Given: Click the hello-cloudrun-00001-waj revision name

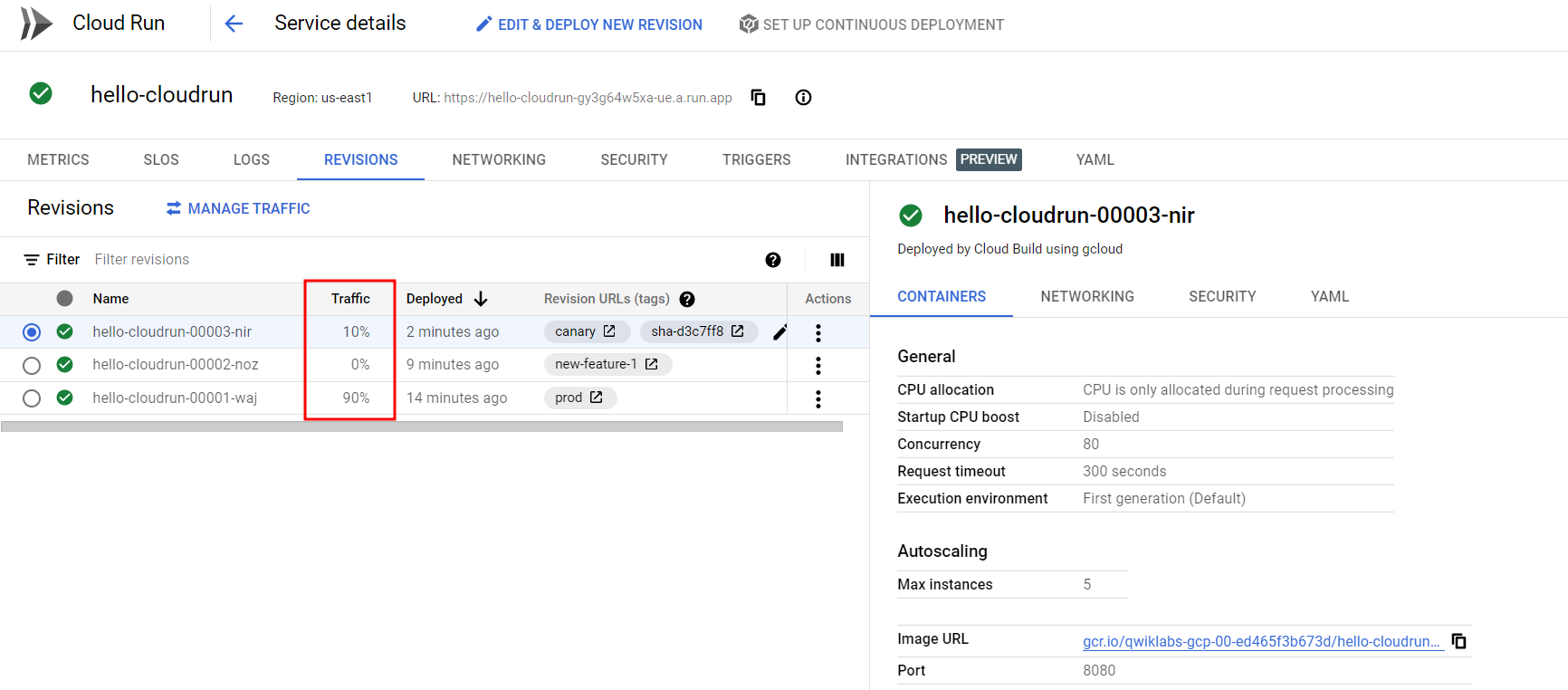Looking at the screenshot, I should coord(175,398).
